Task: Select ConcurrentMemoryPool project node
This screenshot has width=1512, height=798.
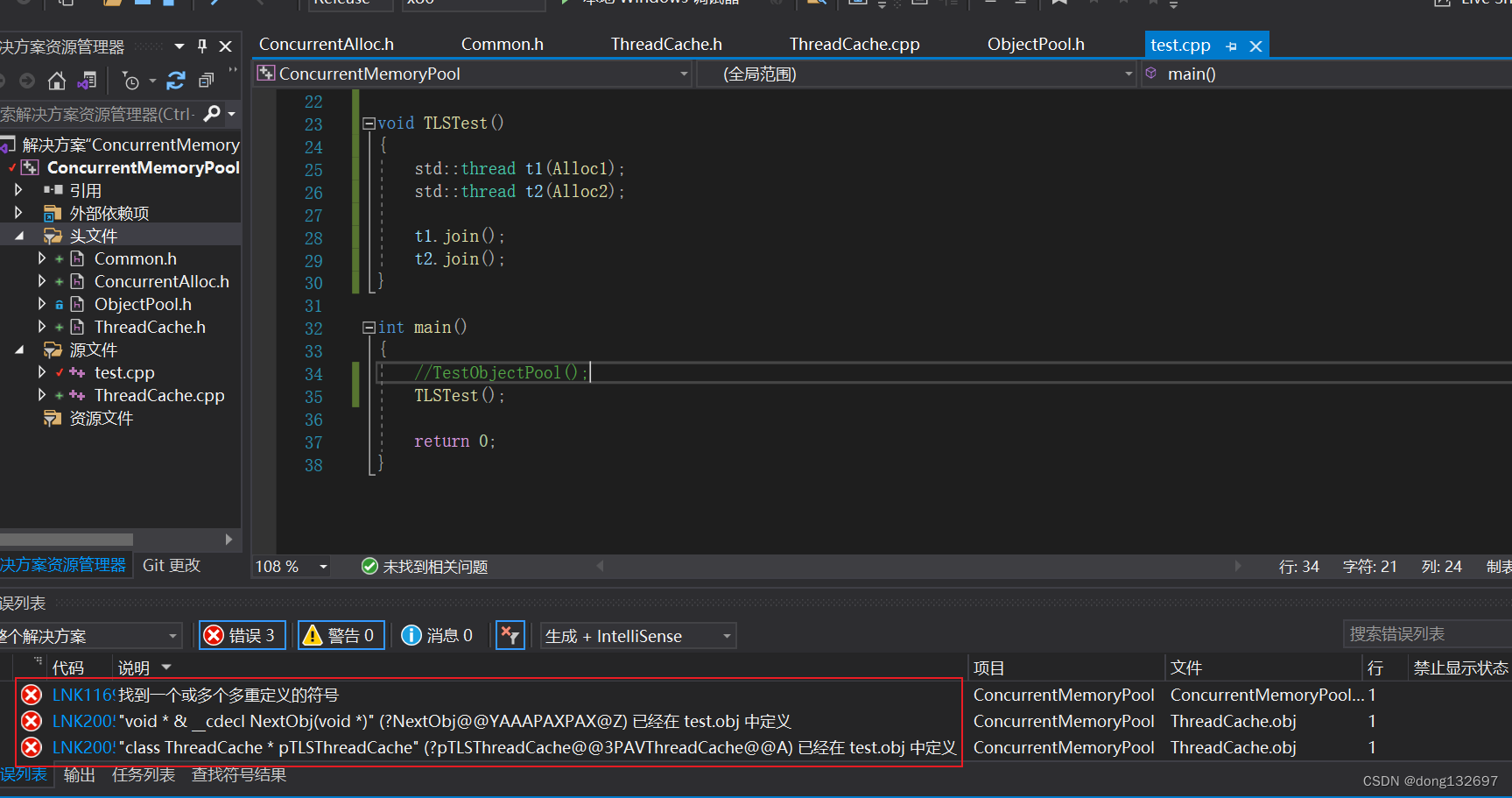Action: coord(144,167)
